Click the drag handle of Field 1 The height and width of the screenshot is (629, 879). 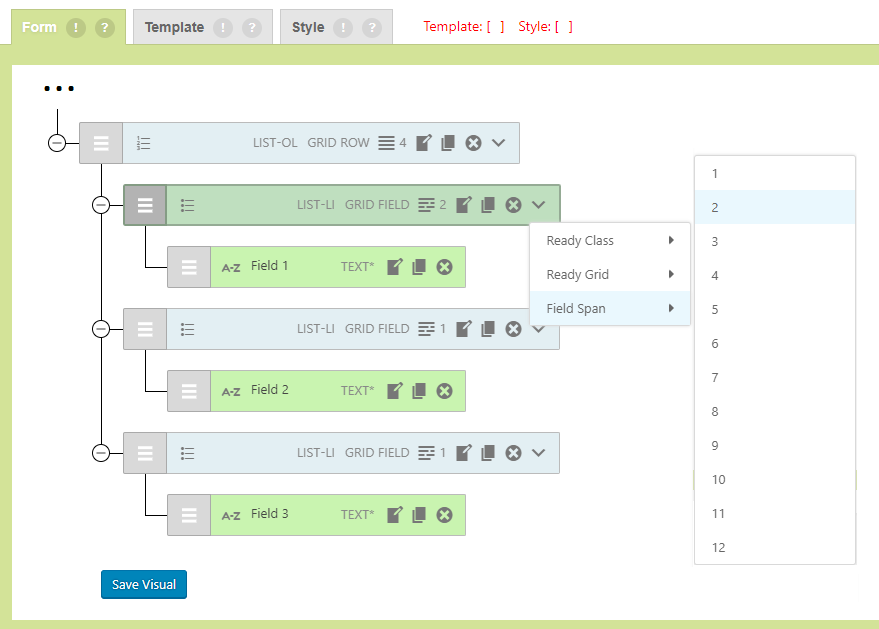pos(189,267)
